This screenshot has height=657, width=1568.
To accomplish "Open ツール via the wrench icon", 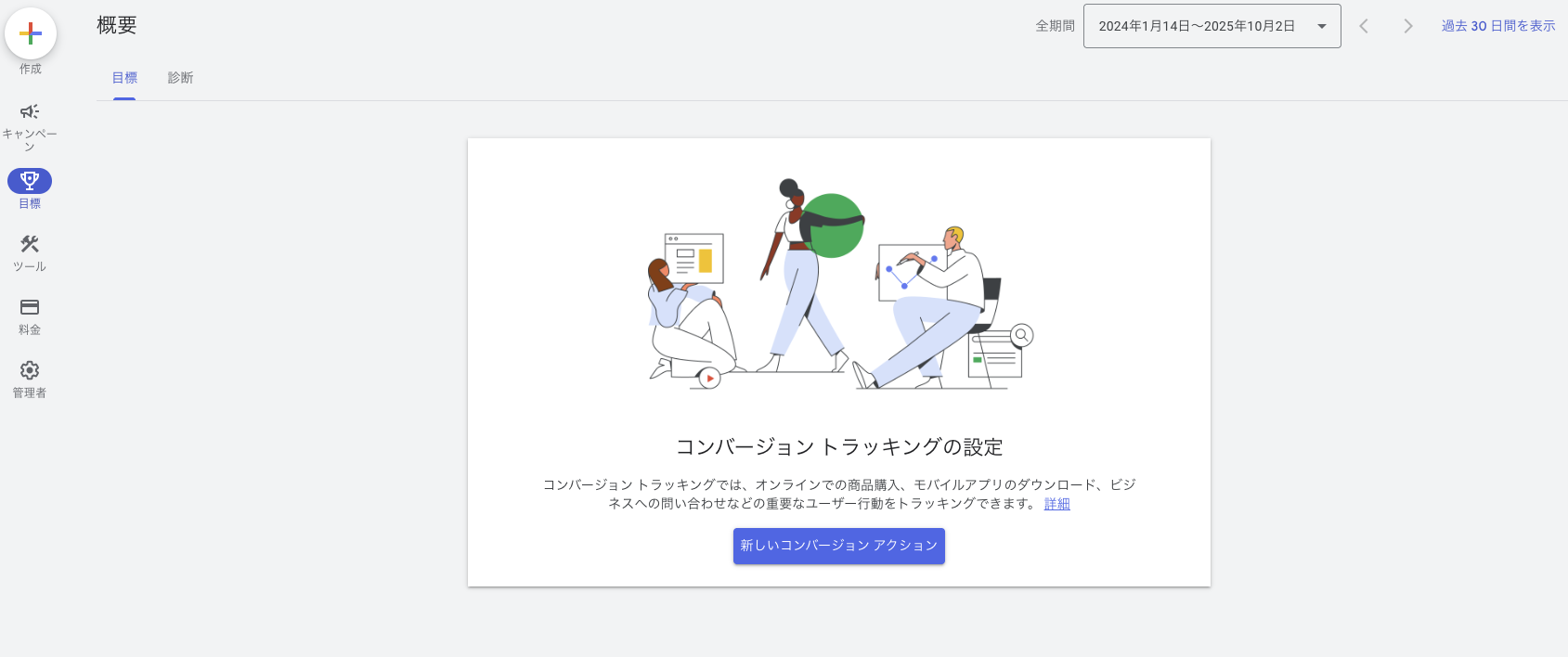I will (x=30, y=244).
